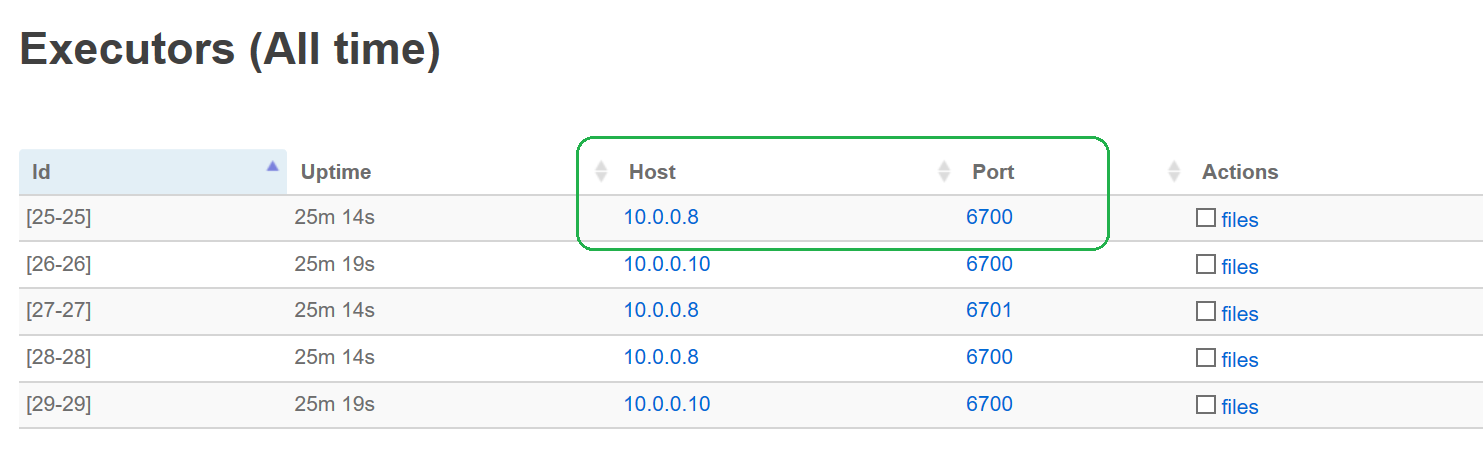Open the files link for executor [29-29]
1483x458 pixels.
pos(1239,407)
